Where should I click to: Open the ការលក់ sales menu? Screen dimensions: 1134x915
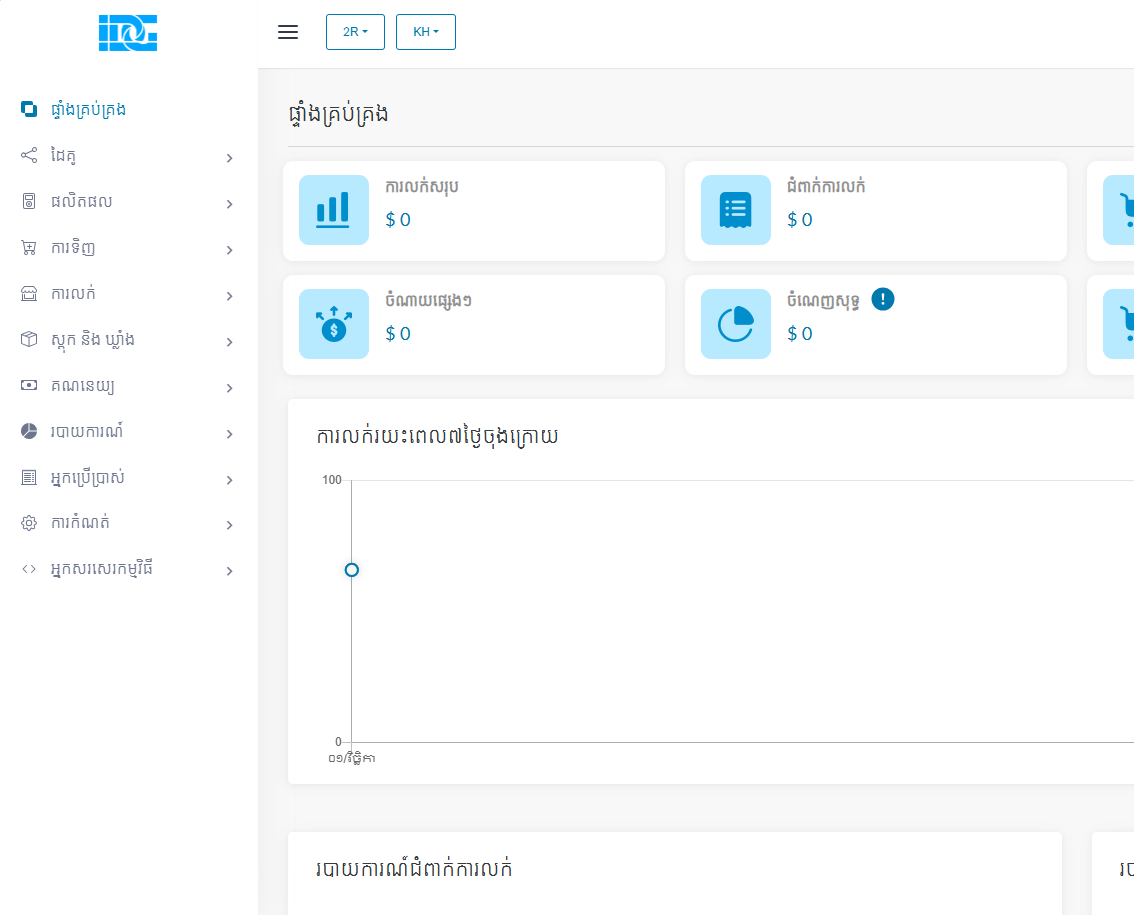pyautogui.click(x=128, y=294)
